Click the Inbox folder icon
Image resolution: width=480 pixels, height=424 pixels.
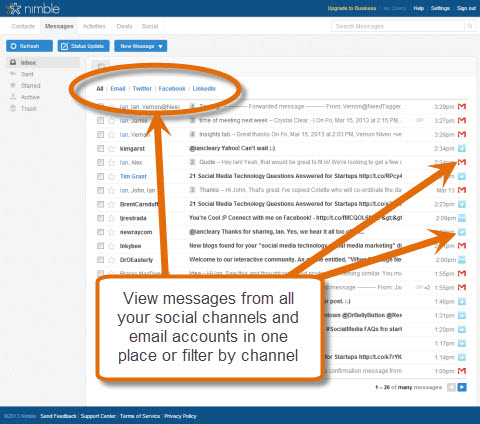pos(13,62)
